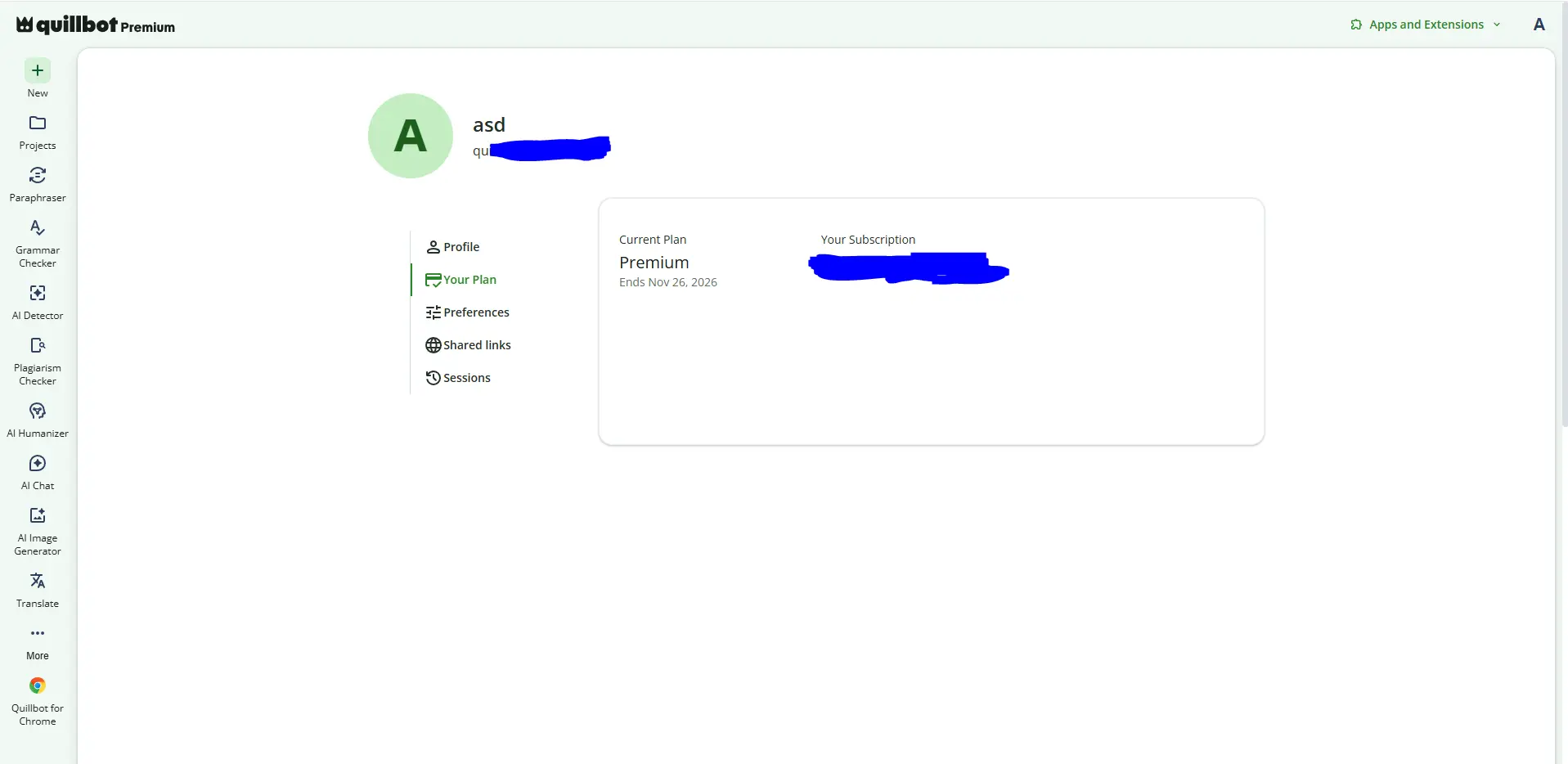Image resolution: width=1568 pixels, height=764 pixels.
Task: Click the Premium badge next to logo
Action: (x=148, y=27)
